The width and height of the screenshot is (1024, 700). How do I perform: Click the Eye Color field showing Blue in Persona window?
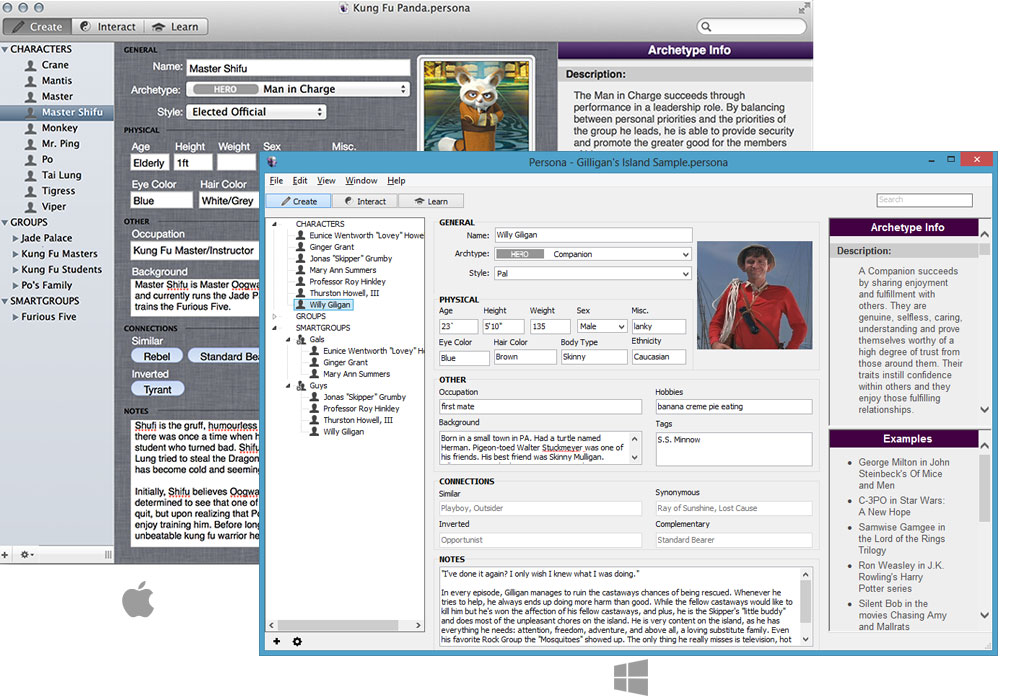[x=464, y=358]
